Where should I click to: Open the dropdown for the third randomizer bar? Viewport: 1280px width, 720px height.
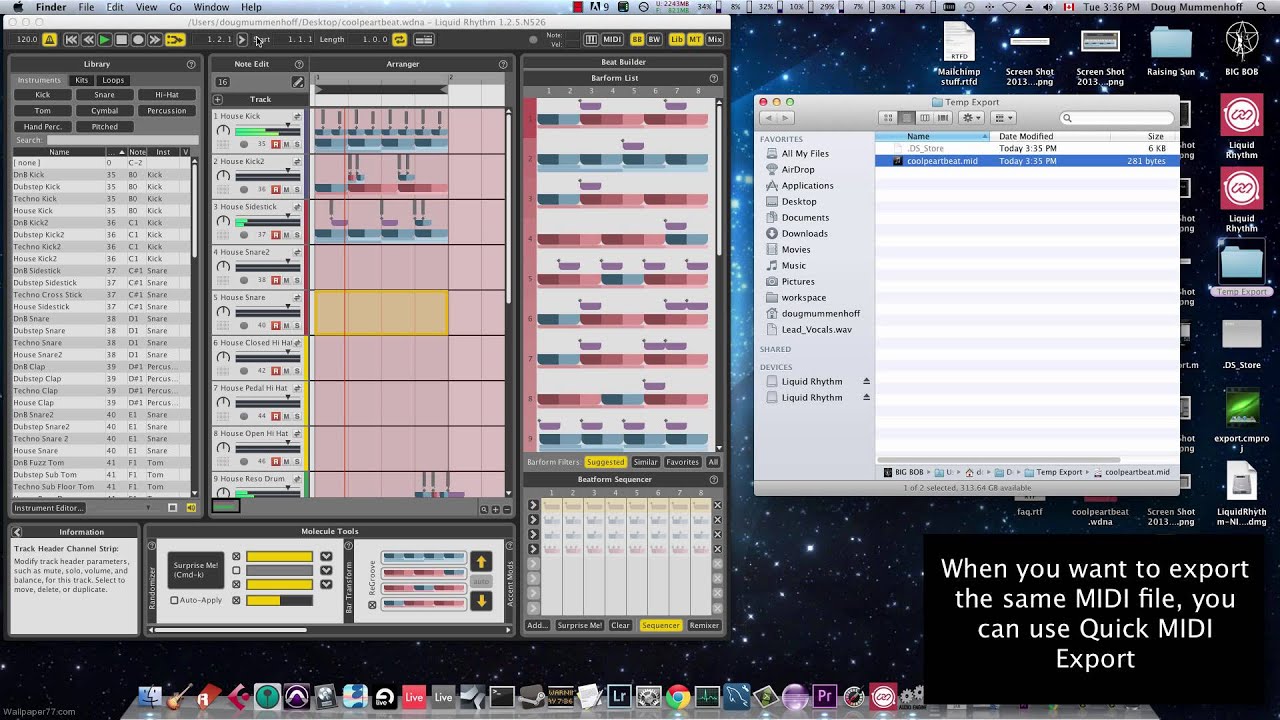(326, 585)
